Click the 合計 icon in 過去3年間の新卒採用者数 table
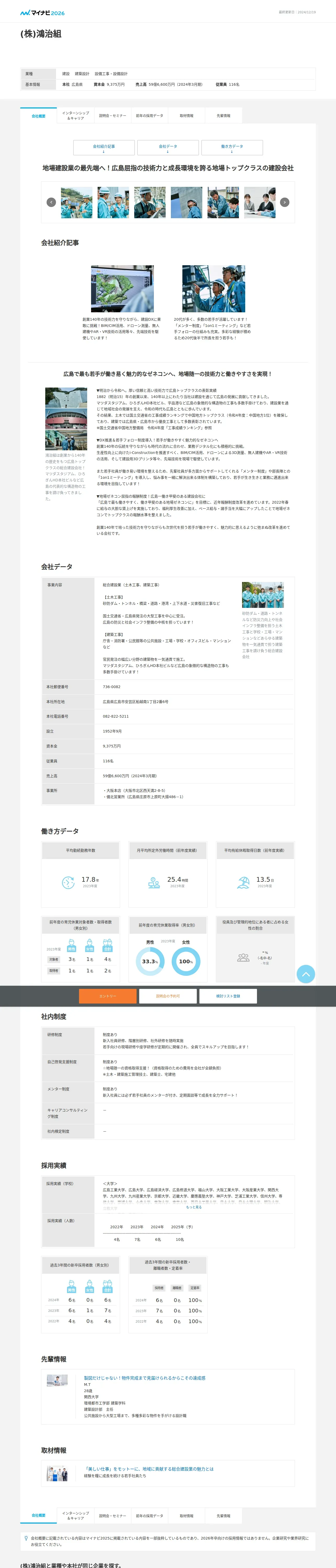This screenshot has height=1568, width=336. click(x=107, y=1286)
